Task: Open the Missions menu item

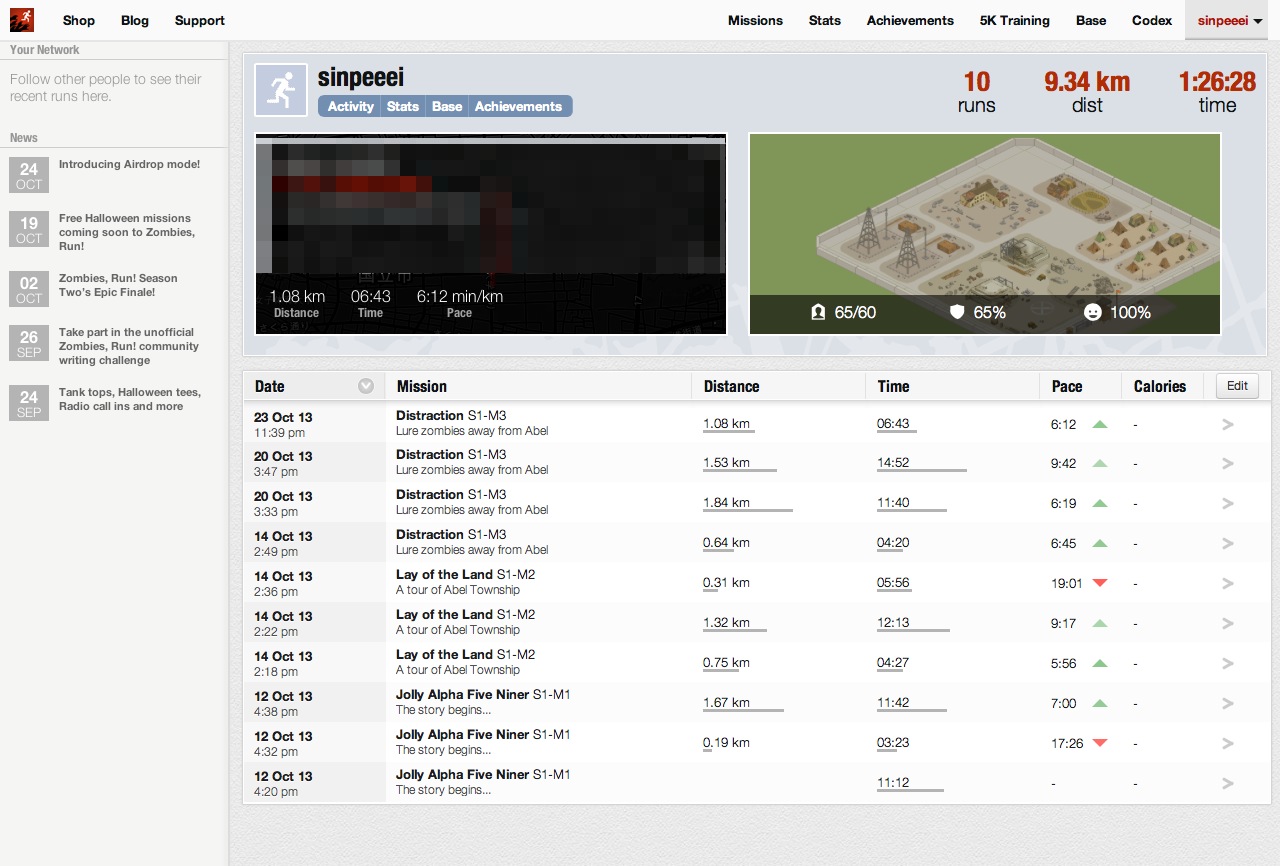Action: pos(755,20)
